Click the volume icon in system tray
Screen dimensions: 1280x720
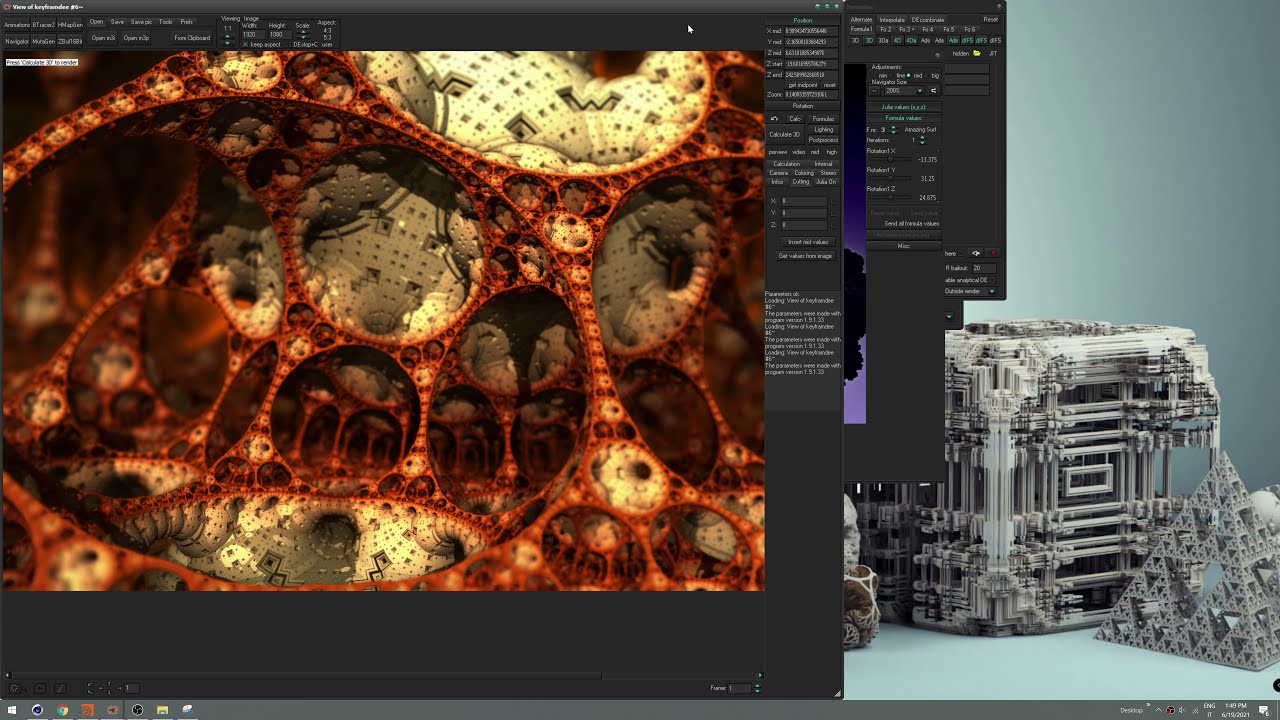1182,710
